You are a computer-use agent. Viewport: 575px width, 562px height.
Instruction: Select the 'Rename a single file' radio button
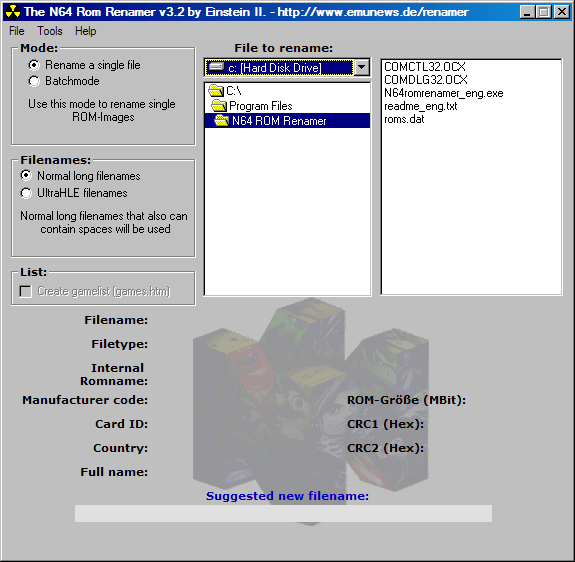[x=34, y=65]
